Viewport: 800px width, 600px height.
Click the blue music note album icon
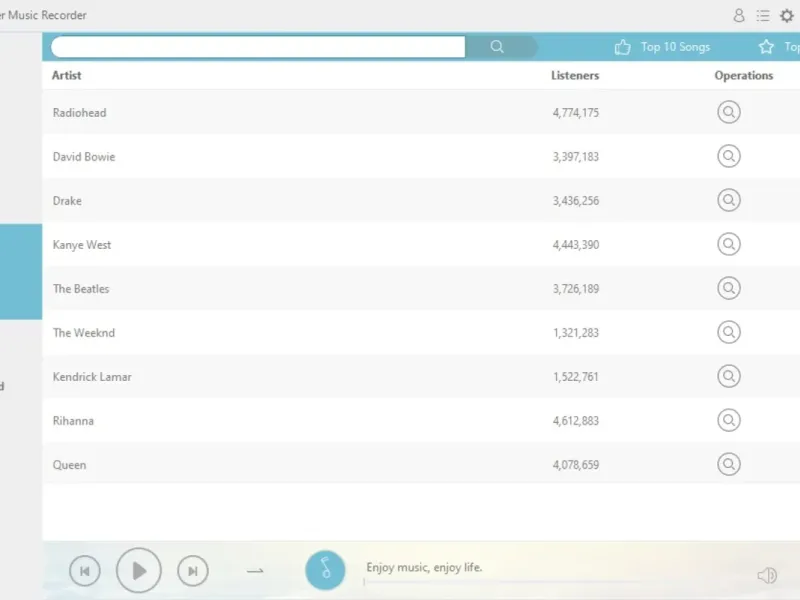tap(325, 570)
